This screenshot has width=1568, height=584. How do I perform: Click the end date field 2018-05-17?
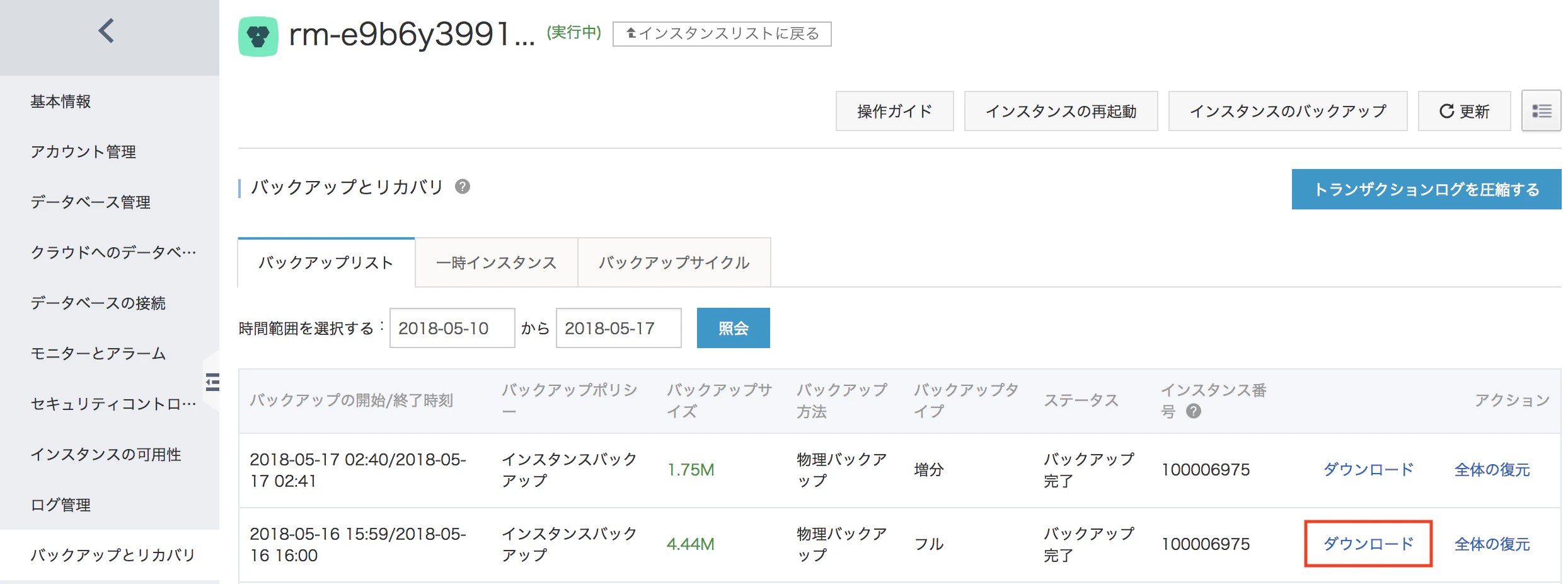[x=619, y=328]
